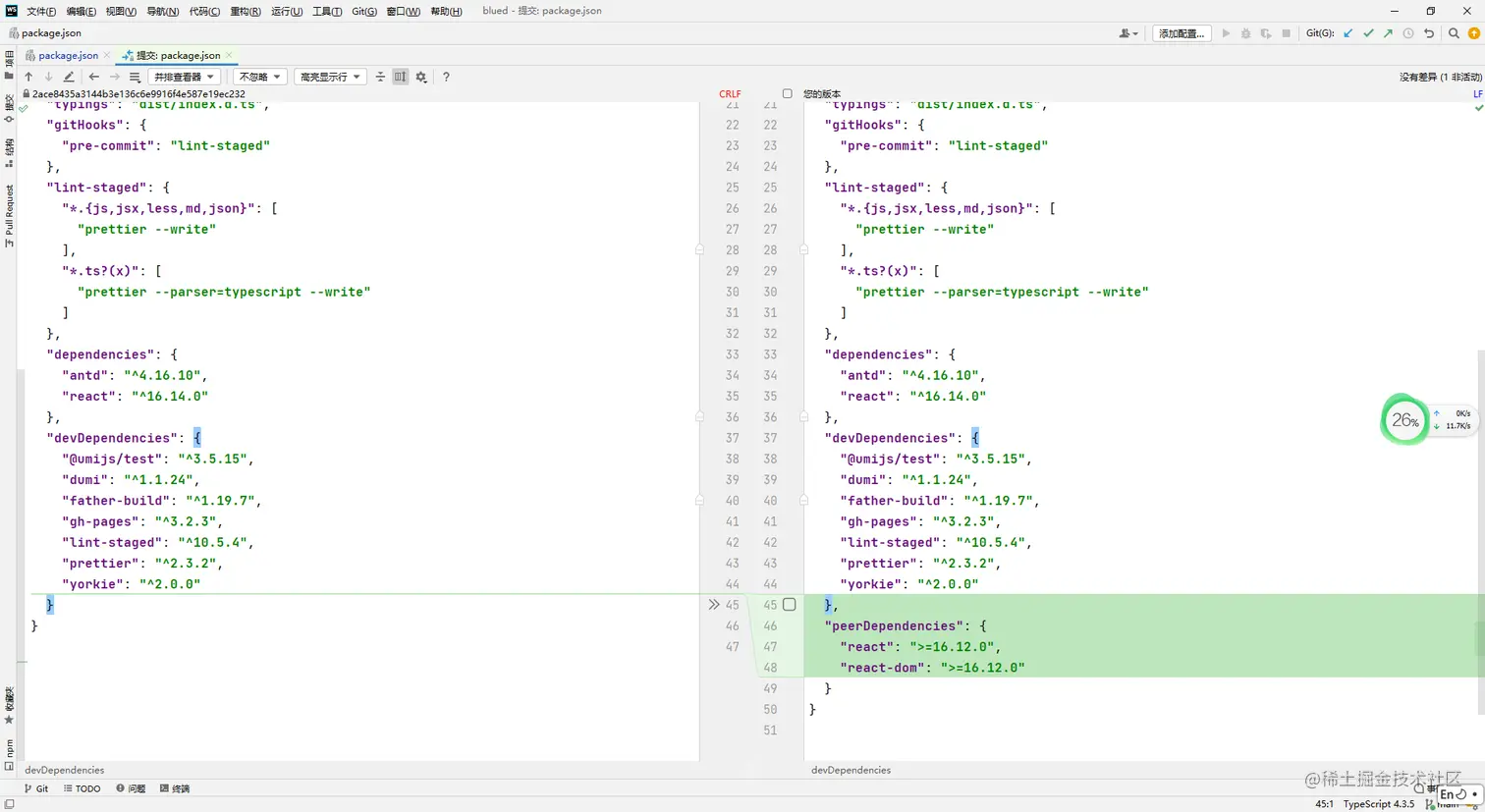Click the Stop square icon
This screenshot has height=812, width=1485.
(1286, 33)
